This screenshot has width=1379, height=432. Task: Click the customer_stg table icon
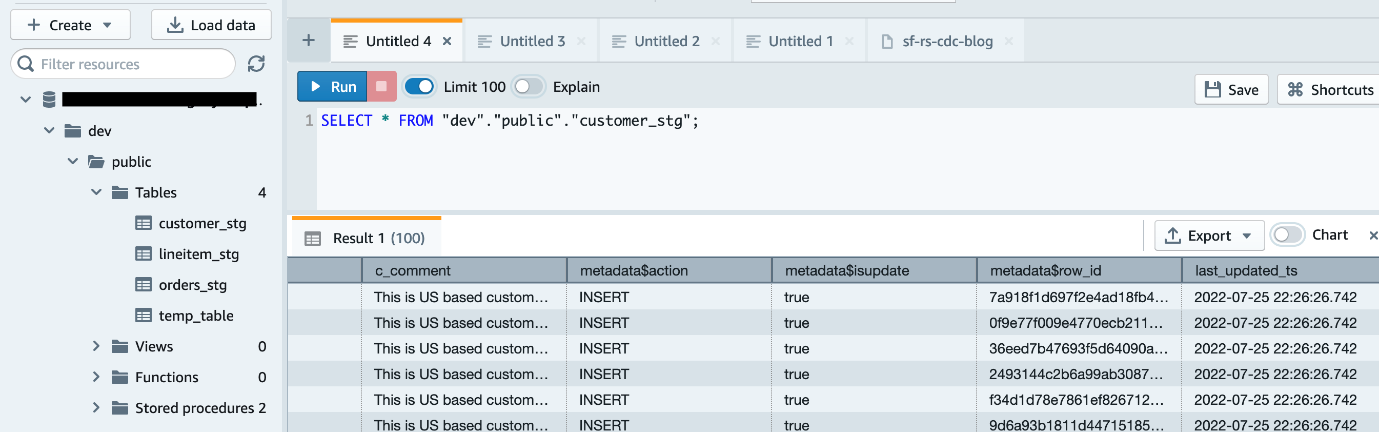click(144, 223)
